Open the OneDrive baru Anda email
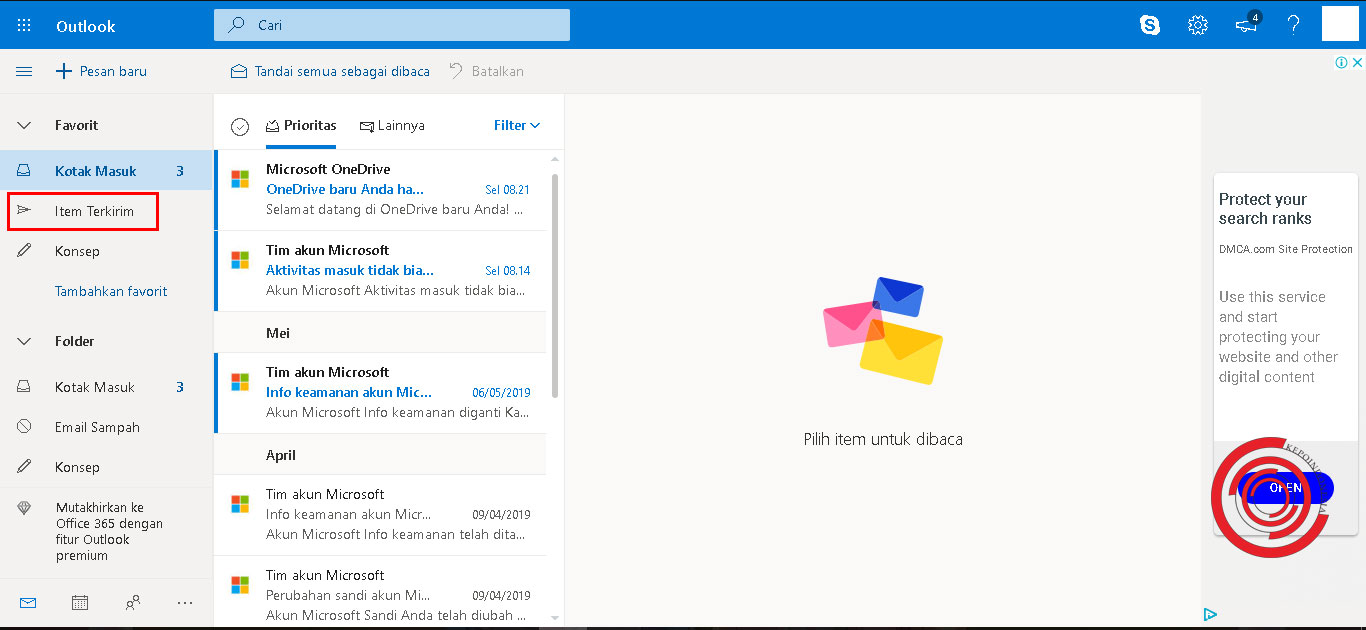 click(x=380, y=190)
